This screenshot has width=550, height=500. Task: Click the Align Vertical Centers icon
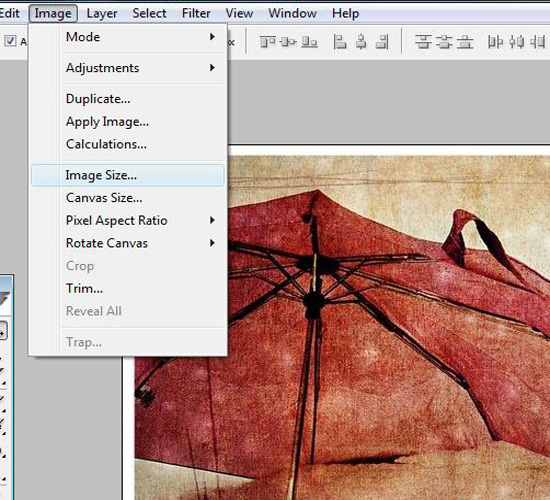click(288, 42)
